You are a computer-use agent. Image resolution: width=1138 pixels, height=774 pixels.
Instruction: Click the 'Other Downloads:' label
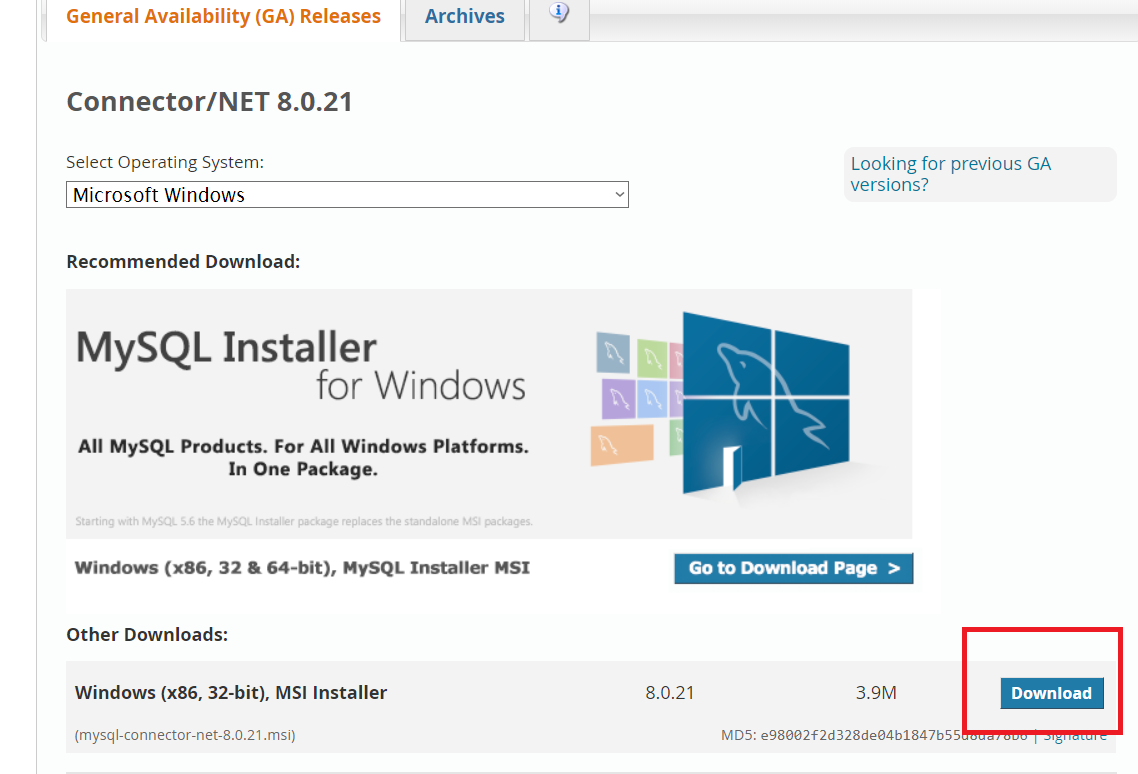[x=147, y=635]
